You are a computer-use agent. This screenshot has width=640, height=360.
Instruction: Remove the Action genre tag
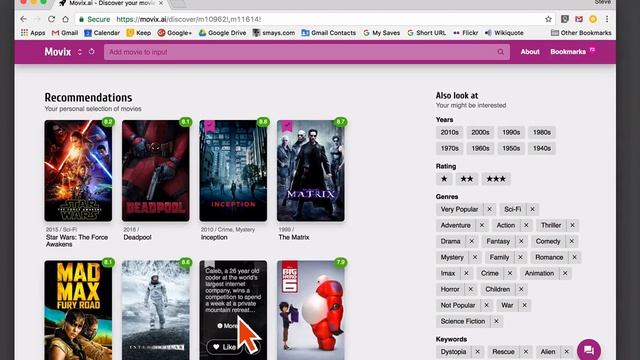[x=526, y=225]
